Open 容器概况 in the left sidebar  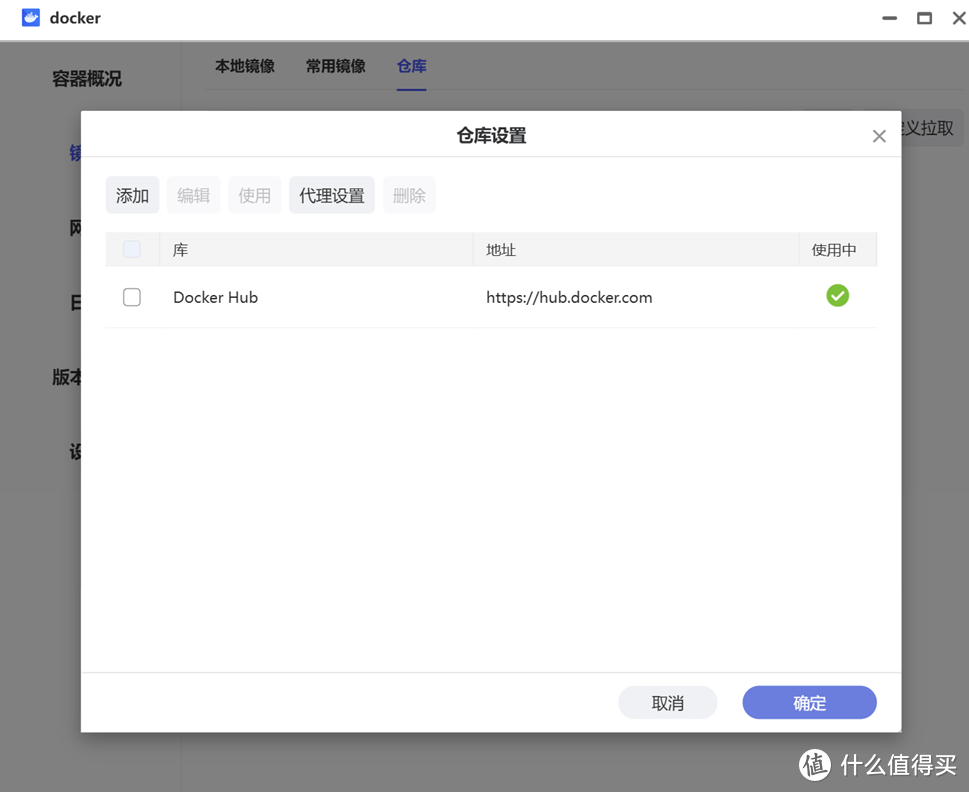(85, 78)
